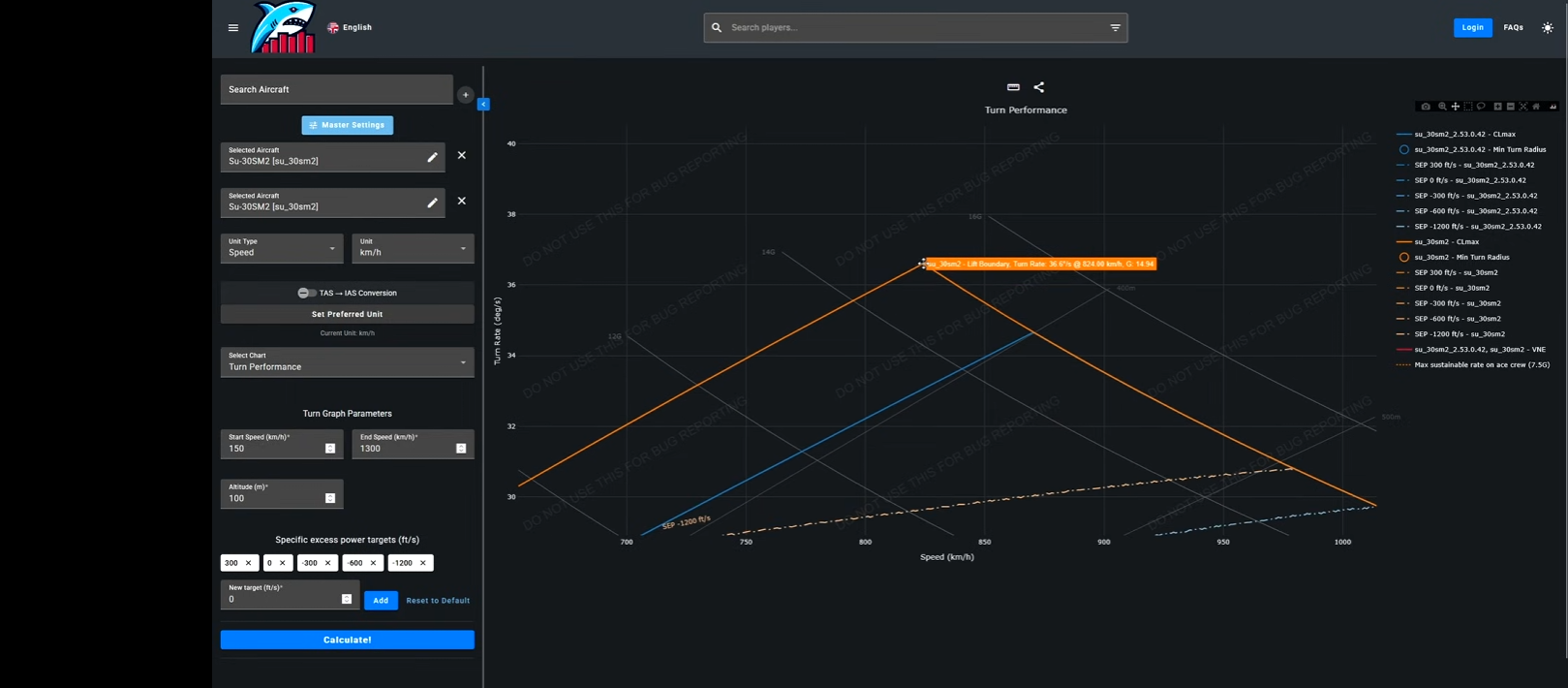Image resolution: width=1568 pixels, height=688 pixels.
Task: Collapse the sidebar with the blue arrow
Action: [483, 104]
